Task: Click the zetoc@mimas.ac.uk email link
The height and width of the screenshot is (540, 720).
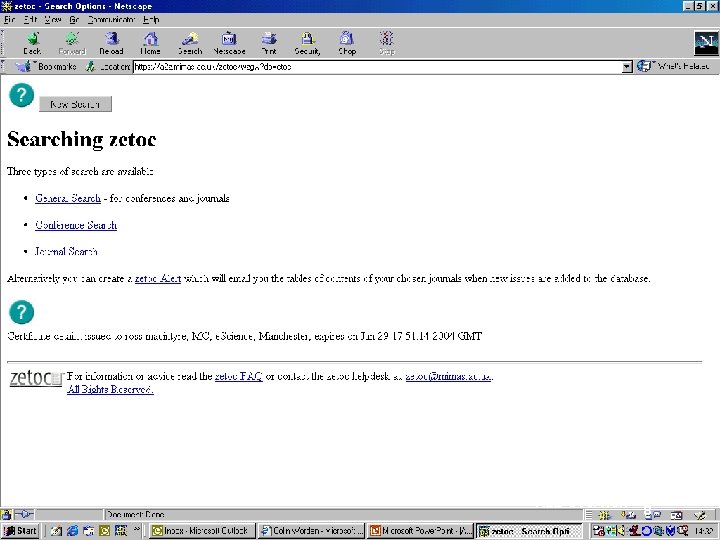Action: point(448,377)
